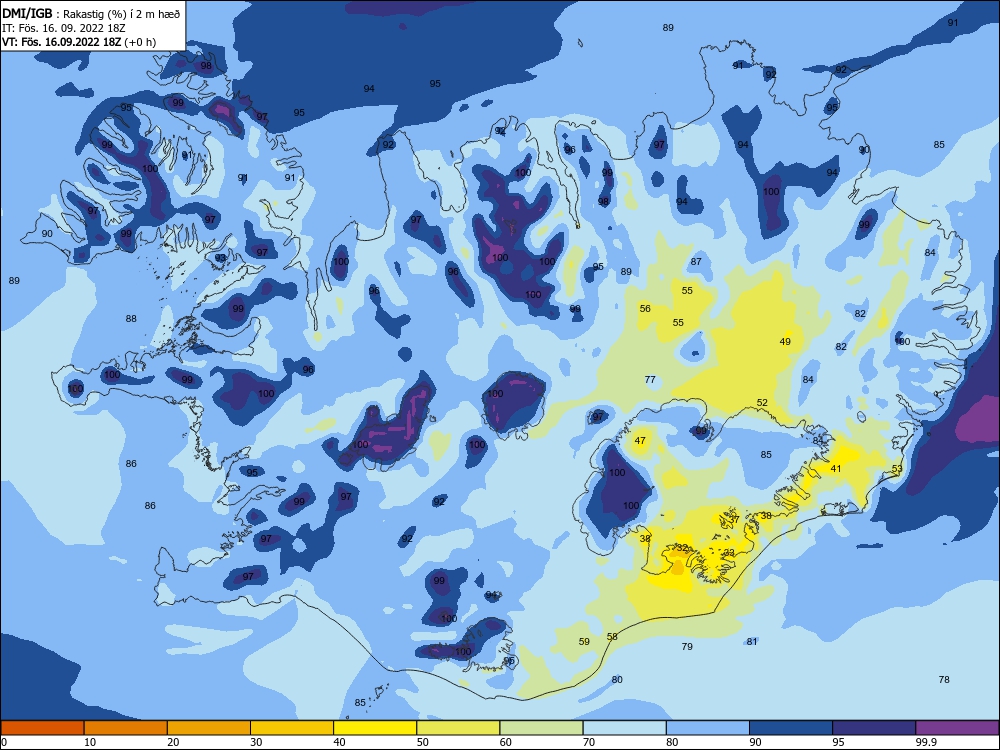Select the humidity value '81' offshore south
Screen dimensions: 1000x750
tap(752, 642)
